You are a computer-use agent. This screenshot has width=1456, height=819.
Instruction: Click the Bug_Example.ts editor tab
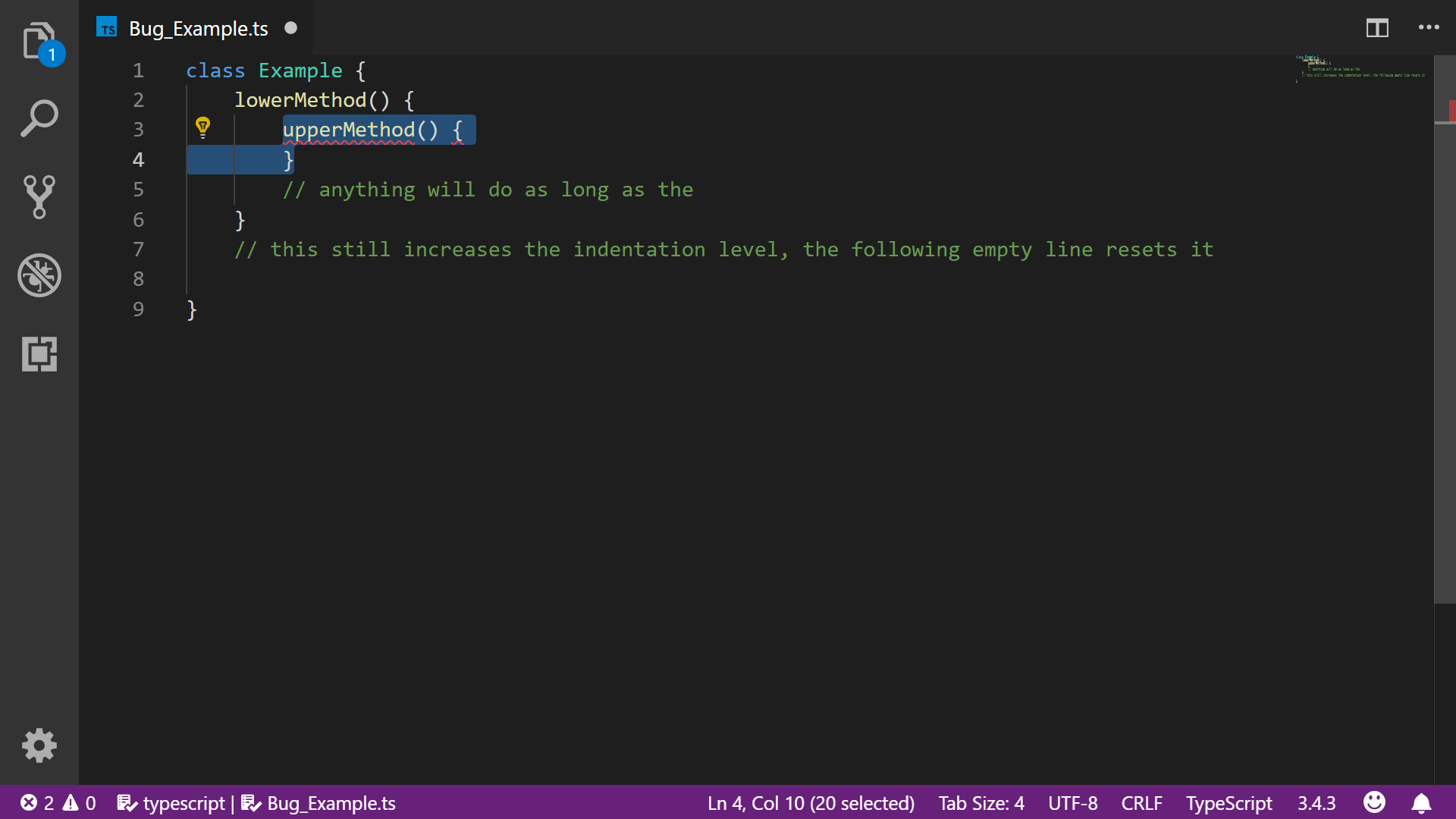[198, 29]
